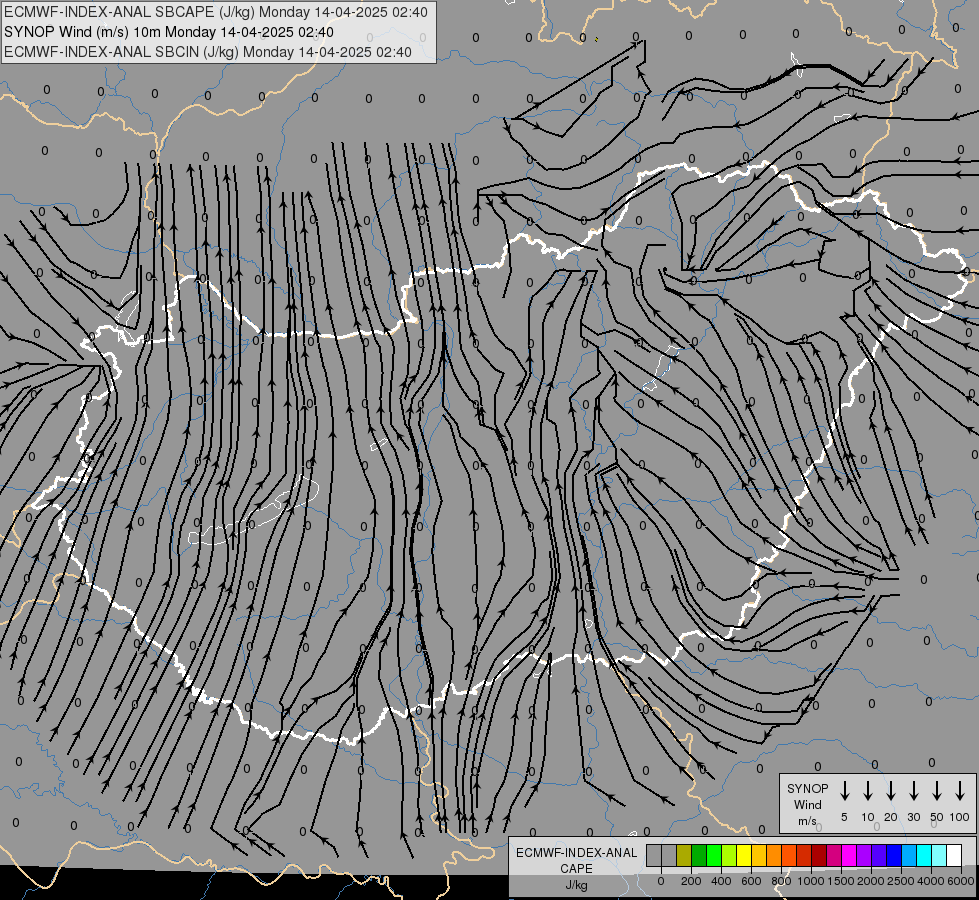Pick the pure yellow CAPE legend swatch
Screen dimensions: 979x900
click(744, 855)
